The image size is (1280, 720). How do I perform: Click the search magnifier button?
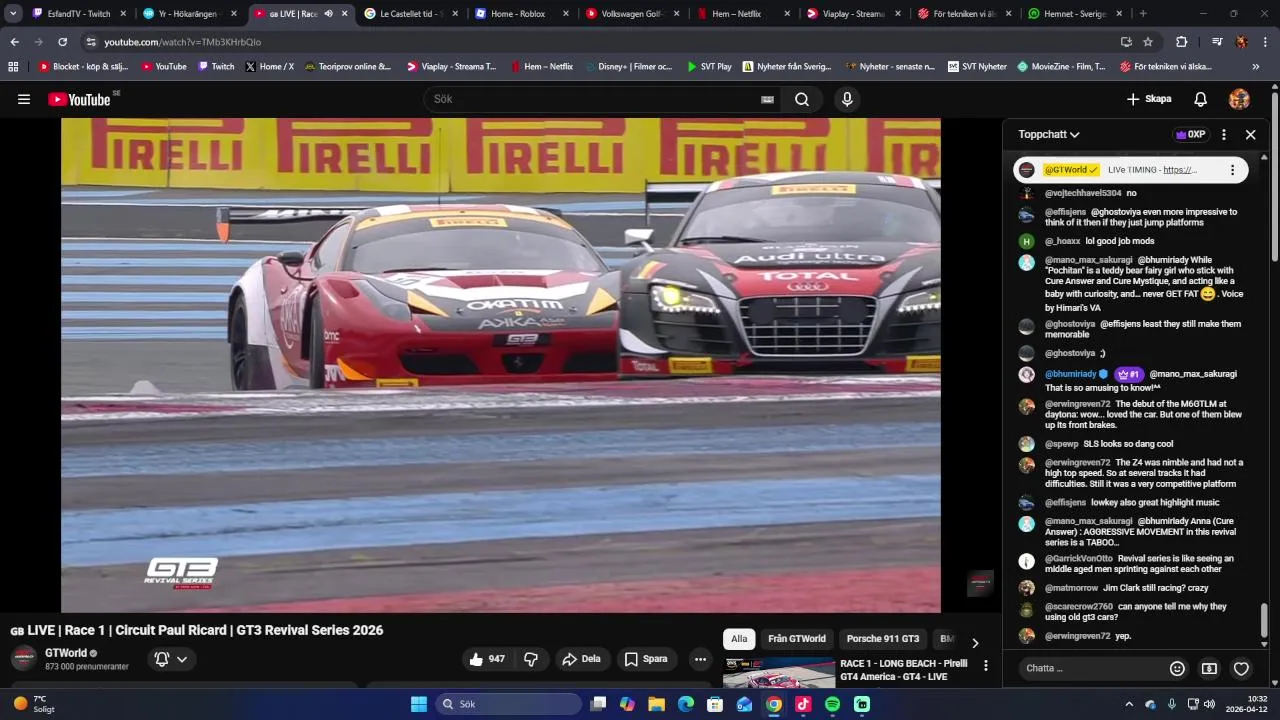tap(802, 99)
